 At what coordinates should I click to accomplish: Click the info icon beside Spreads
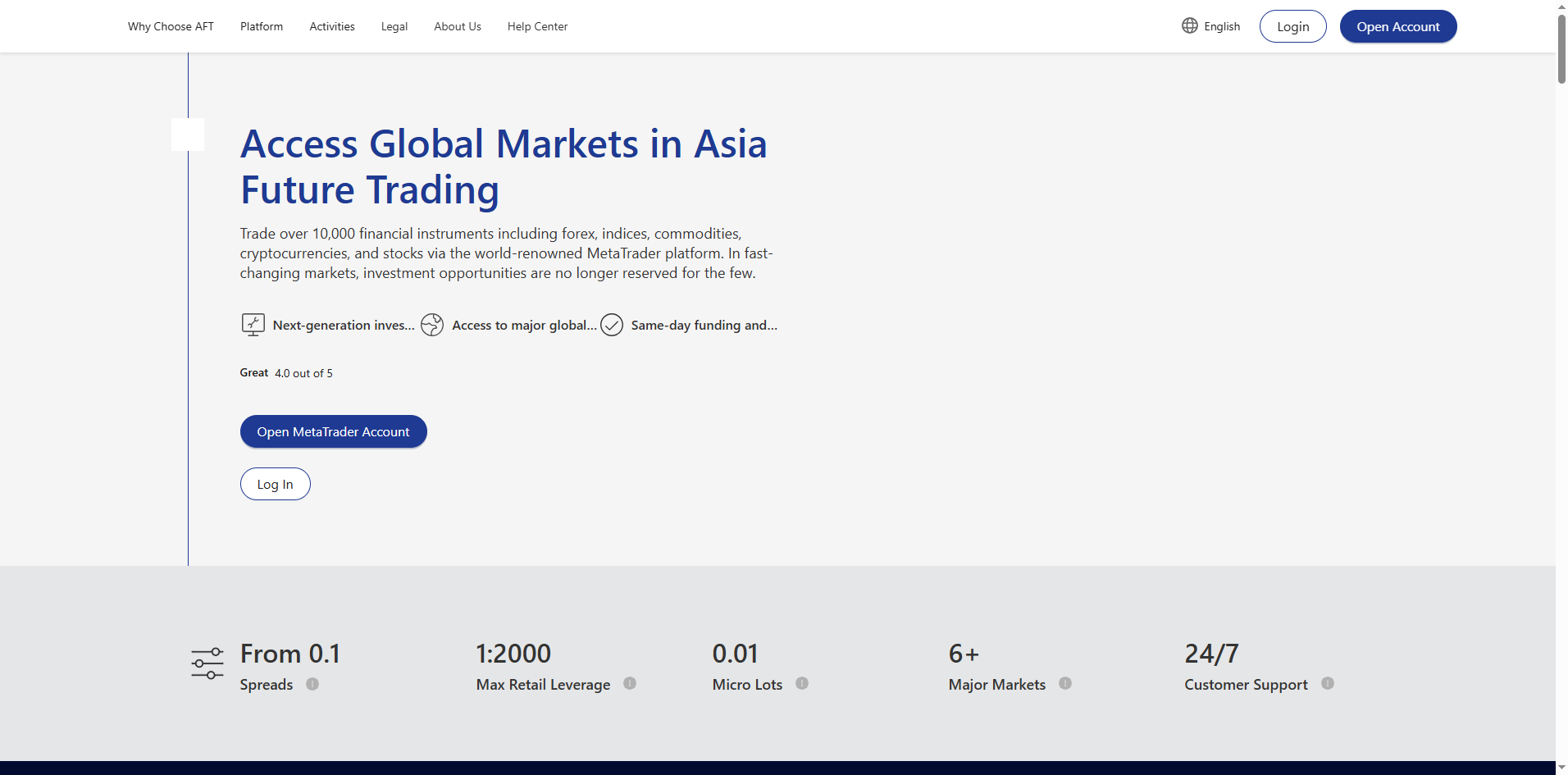[312, 684]
